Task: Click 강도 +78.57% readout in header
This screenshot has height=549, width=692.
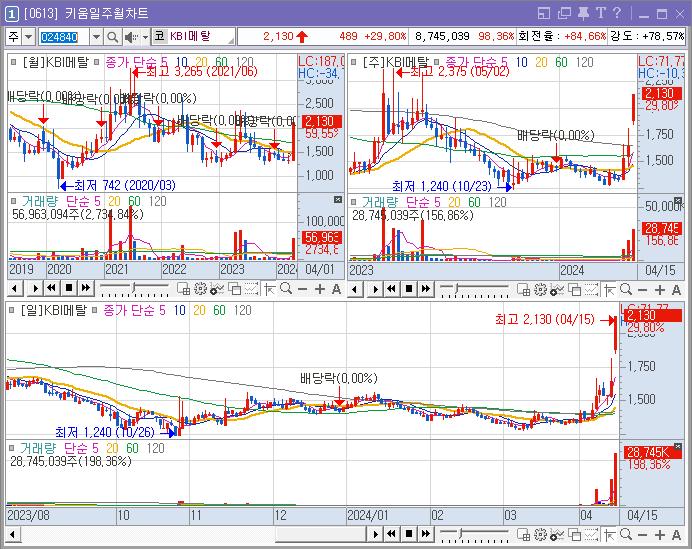Action: coord(647,36)
